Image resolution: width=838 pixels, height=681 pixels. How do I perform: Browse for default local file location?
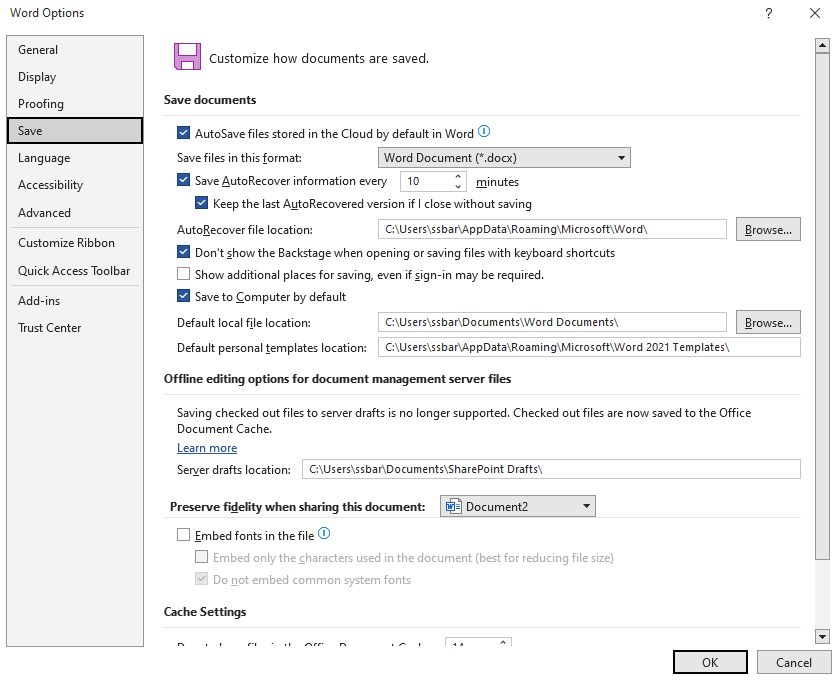coord(768,322)
